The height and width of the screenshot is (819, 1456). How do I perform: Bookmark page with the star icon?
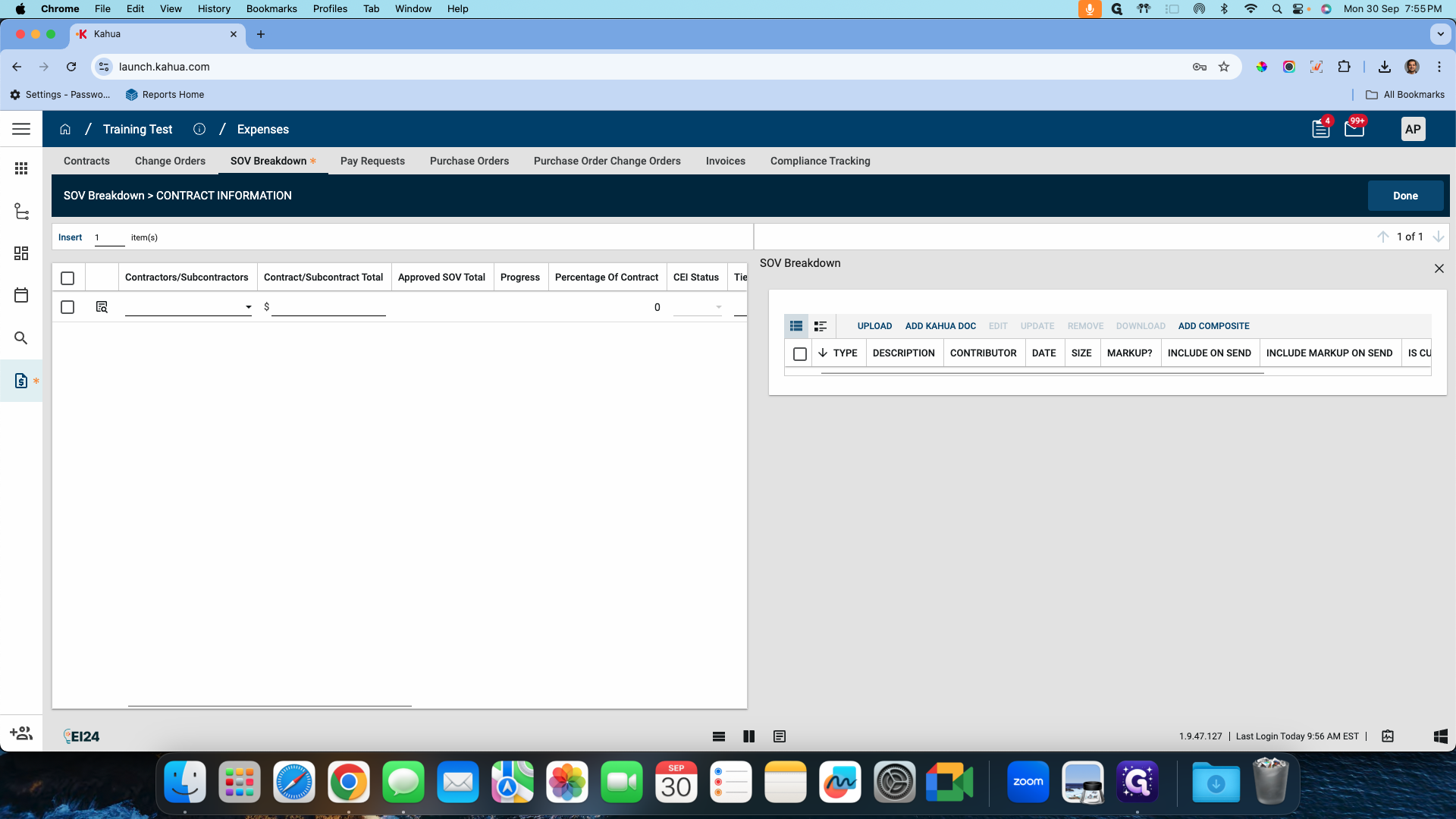coord(1224,67)
